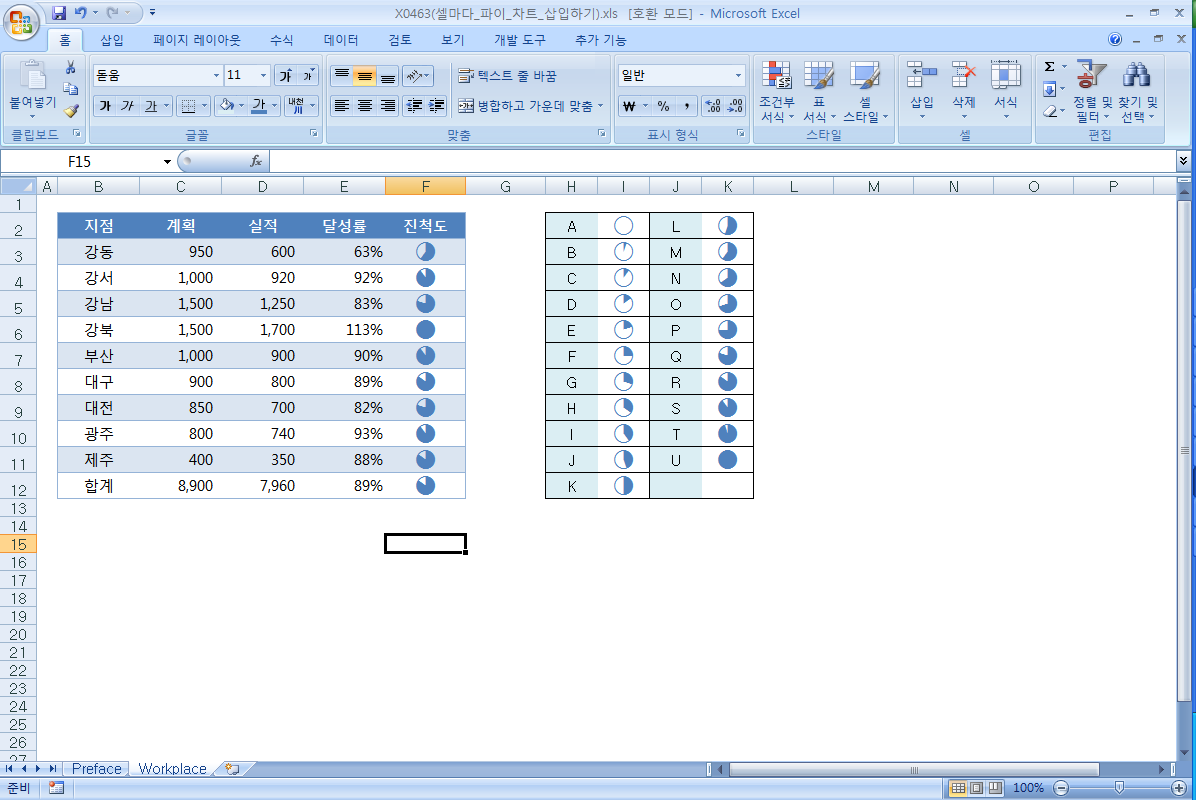
Task: Click Merge and Center (병합하고 가운데 맞춤)
Action: tap(532, 106)
